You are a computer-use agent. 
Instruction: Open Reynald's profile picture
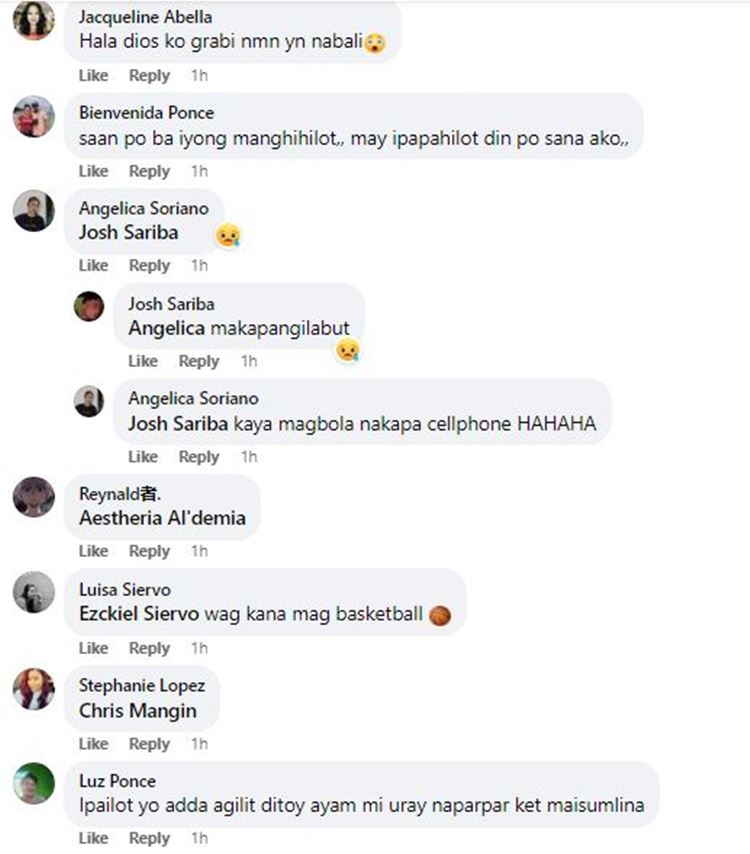34,497
